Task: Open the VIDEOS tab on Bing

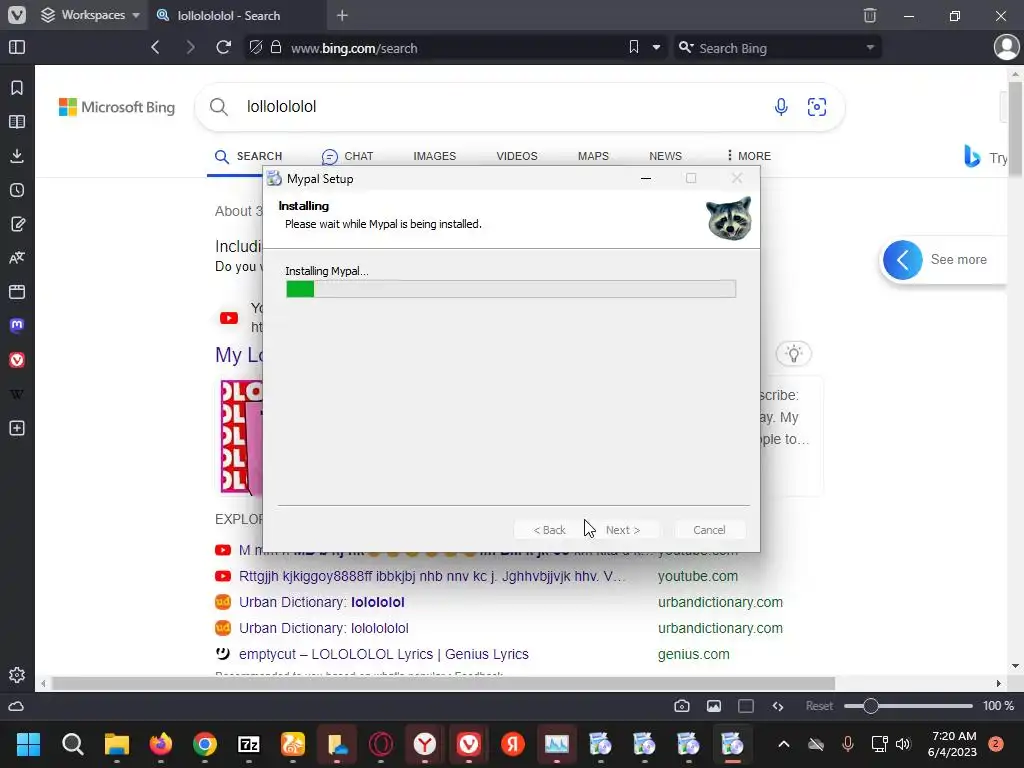Action: tap(517, 156)
